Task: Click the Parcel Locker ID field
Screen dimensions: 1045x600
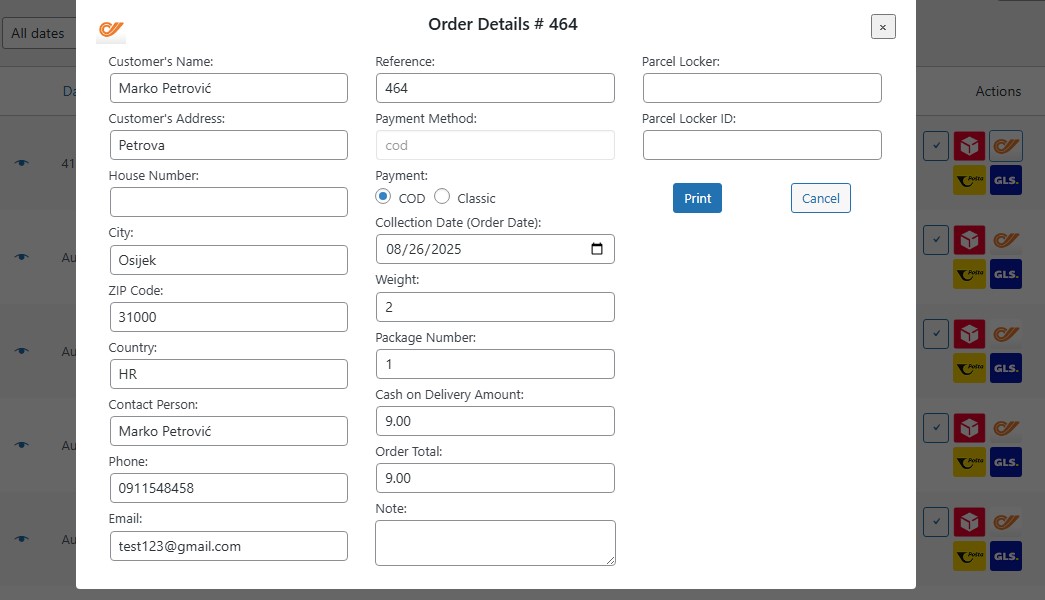Action: (762, 145)
